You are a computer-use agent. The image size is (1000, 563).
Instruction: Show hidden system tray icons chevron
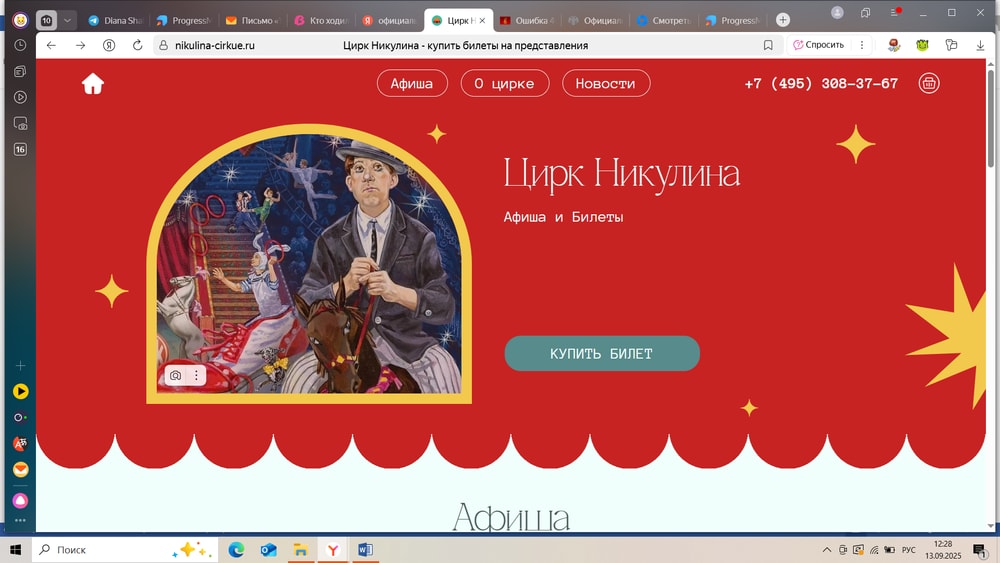pyautogui.click(x=827, y=550)
